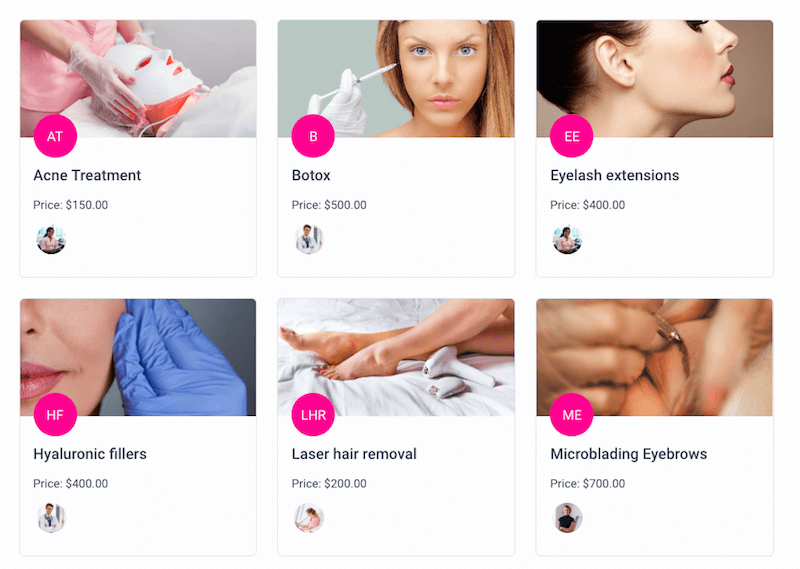Open the Acne Treatment service title
This screenshot has width=800, height=569.
pyautogui.click(x=87, y=175)
